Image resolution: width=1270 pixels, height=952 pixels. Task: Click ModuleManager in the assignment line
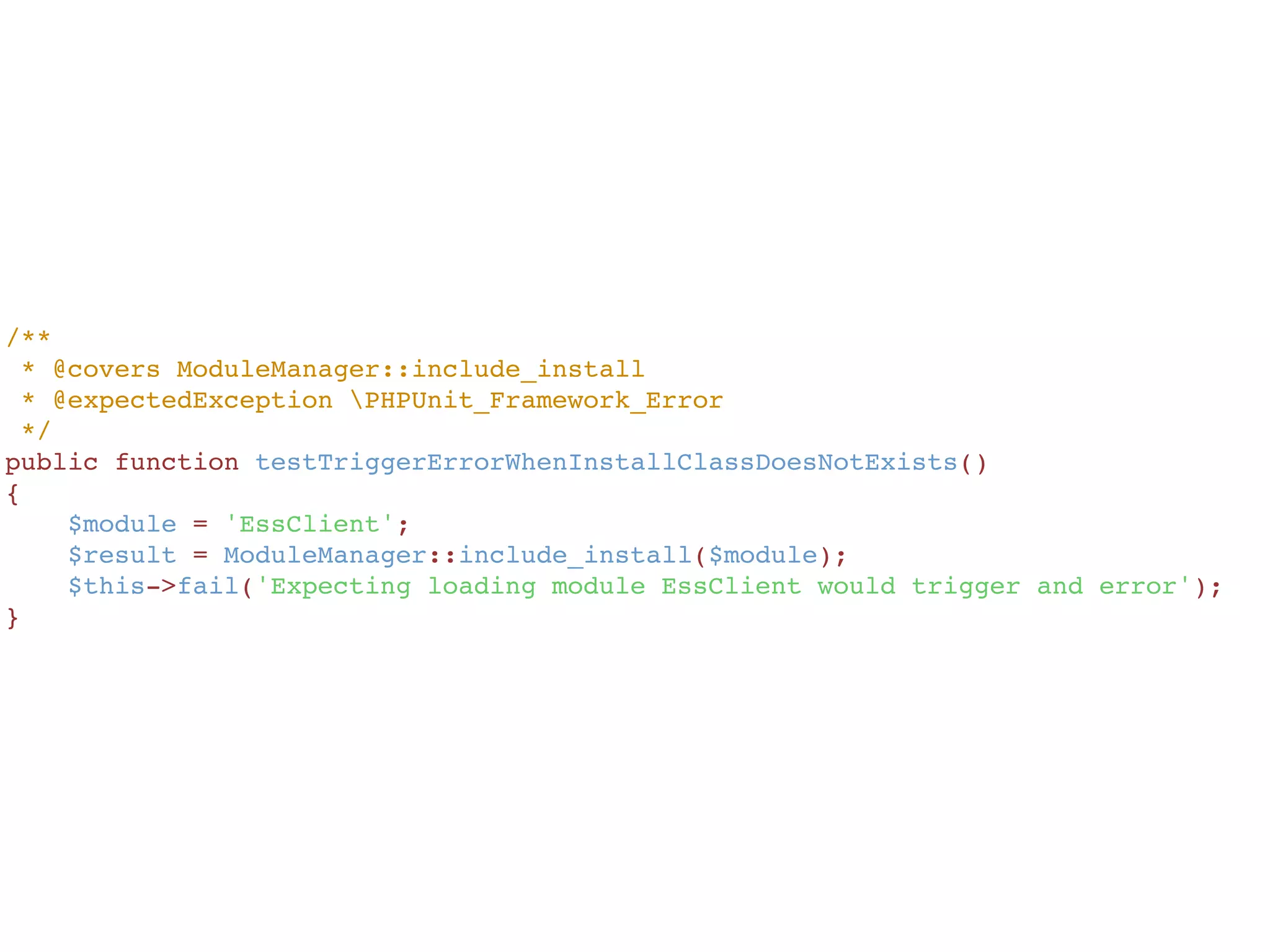tap(326, 555)
